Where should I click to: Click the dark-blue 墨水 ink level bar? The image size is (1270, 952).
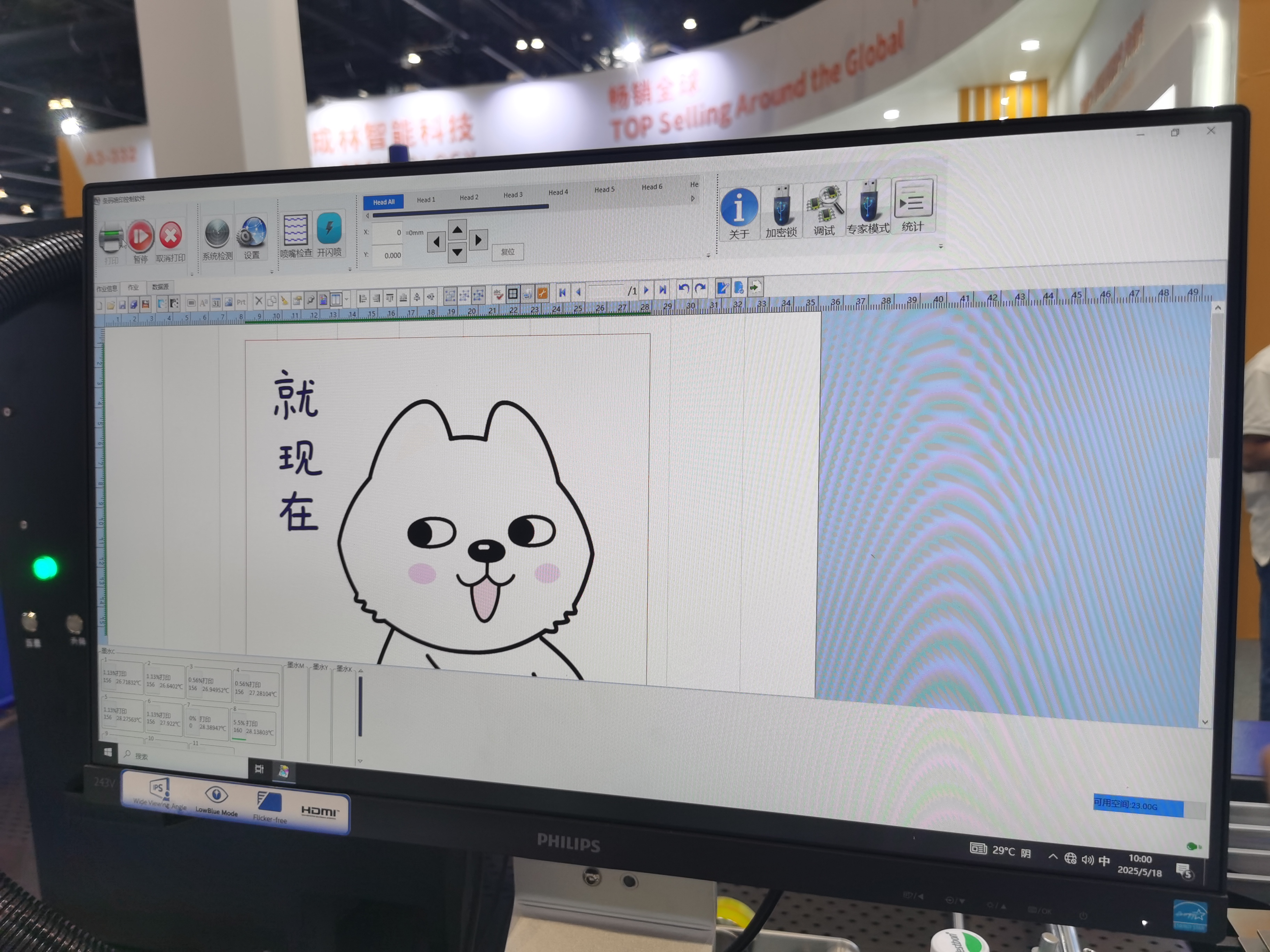coord(360,706)
